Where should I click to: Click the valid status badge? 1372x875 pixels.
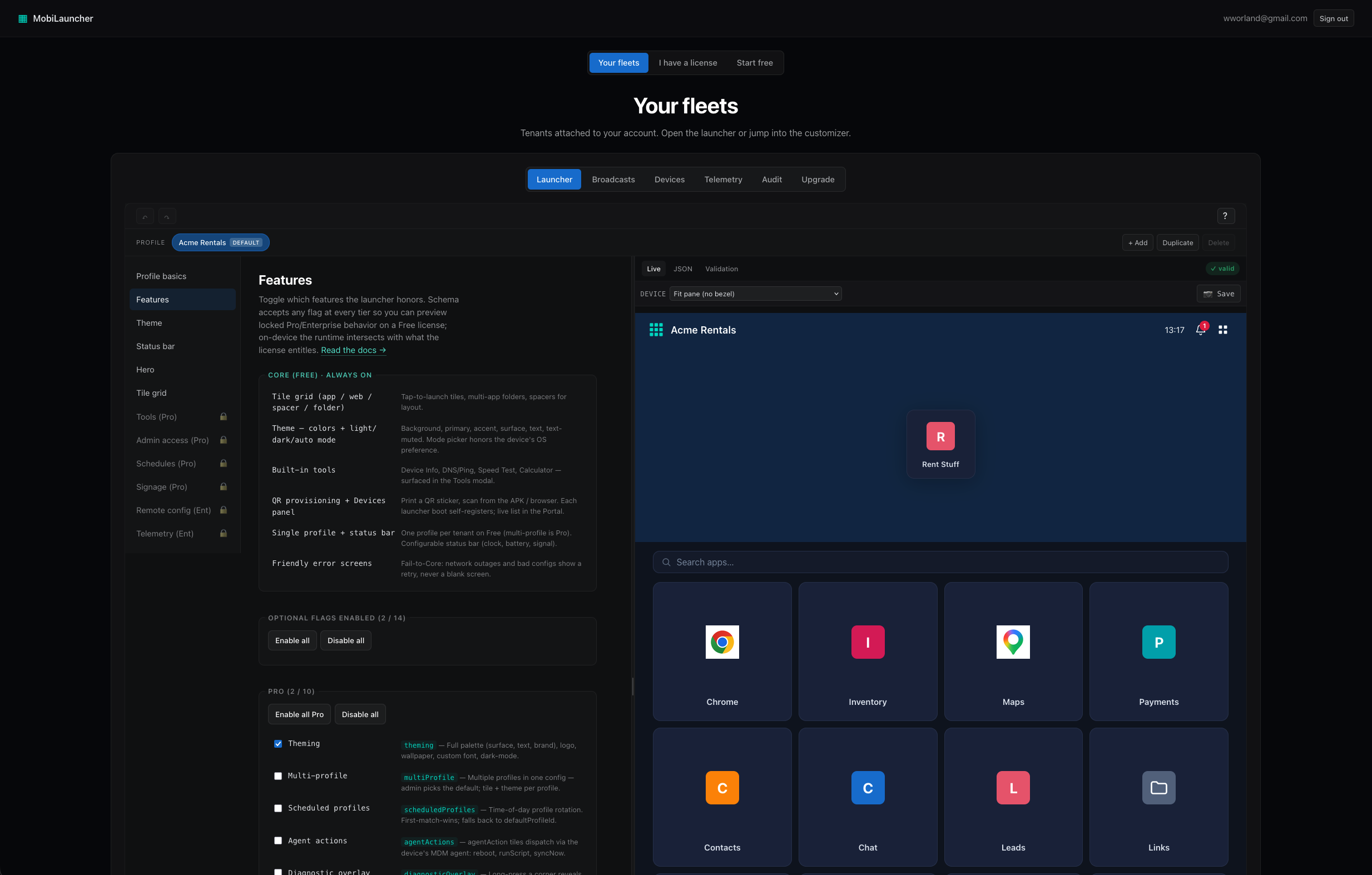pos(1222,269)
